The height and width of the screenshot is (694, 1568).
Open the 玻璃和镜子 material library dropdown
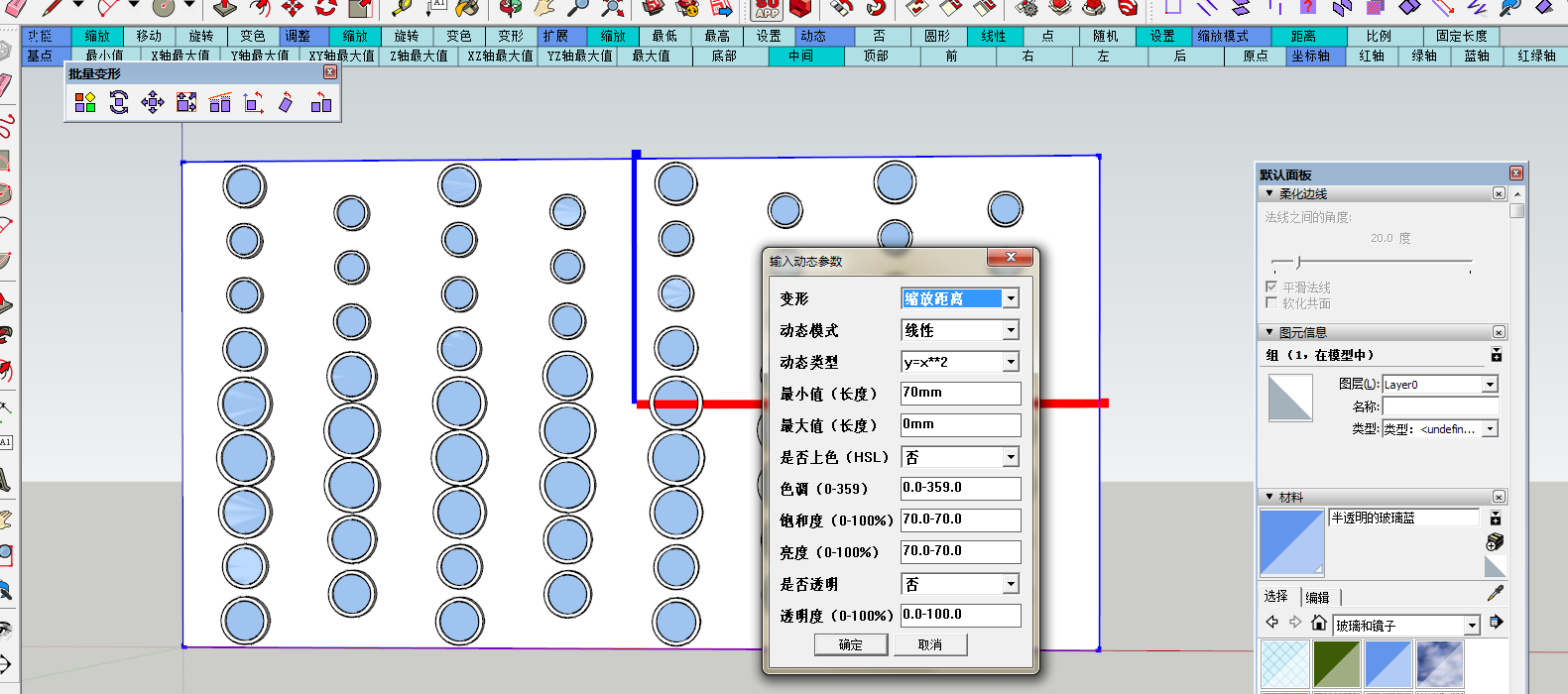coord(1472,625)
